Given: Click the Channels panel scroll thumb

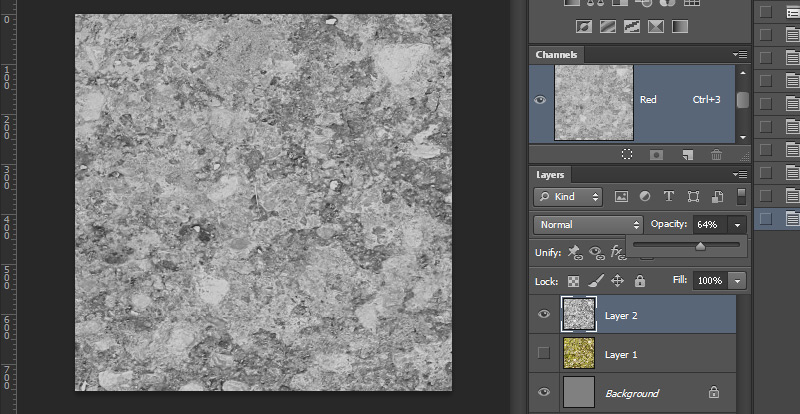Looking at the screenshot, I should [x=743, y=101].
